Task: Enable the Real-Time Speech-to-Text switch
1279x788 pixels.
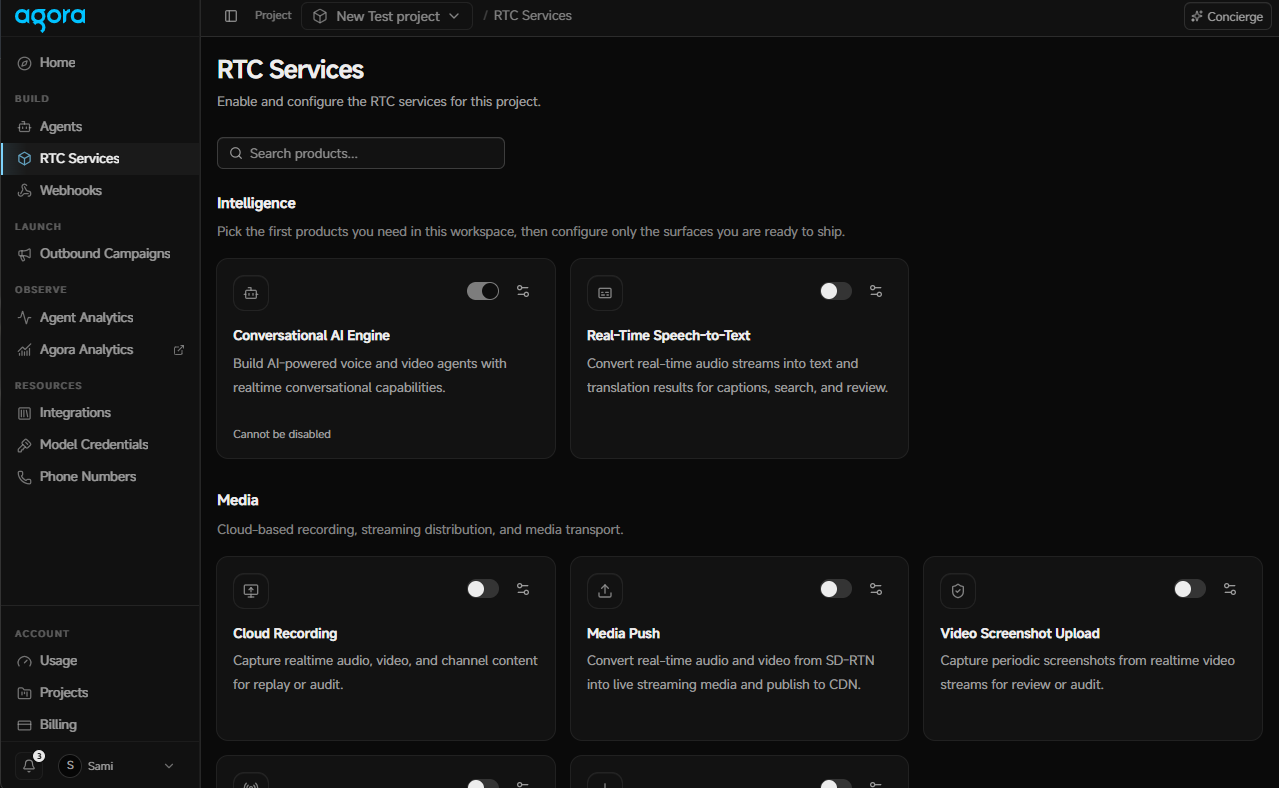Action: click(836, 291)
